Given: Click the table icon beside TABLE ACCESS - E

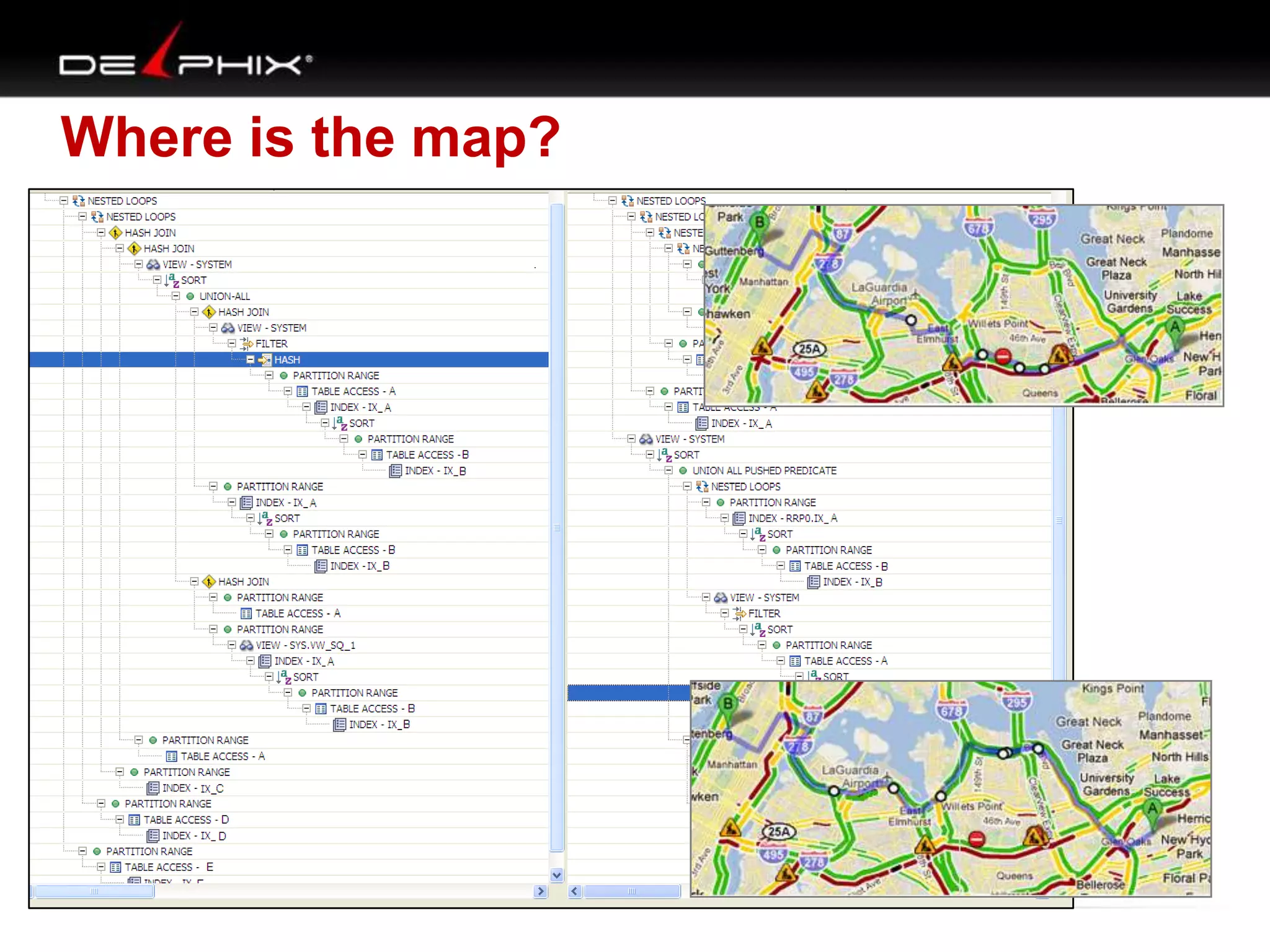Looking at the screenshot, I should tap(115, 867).
